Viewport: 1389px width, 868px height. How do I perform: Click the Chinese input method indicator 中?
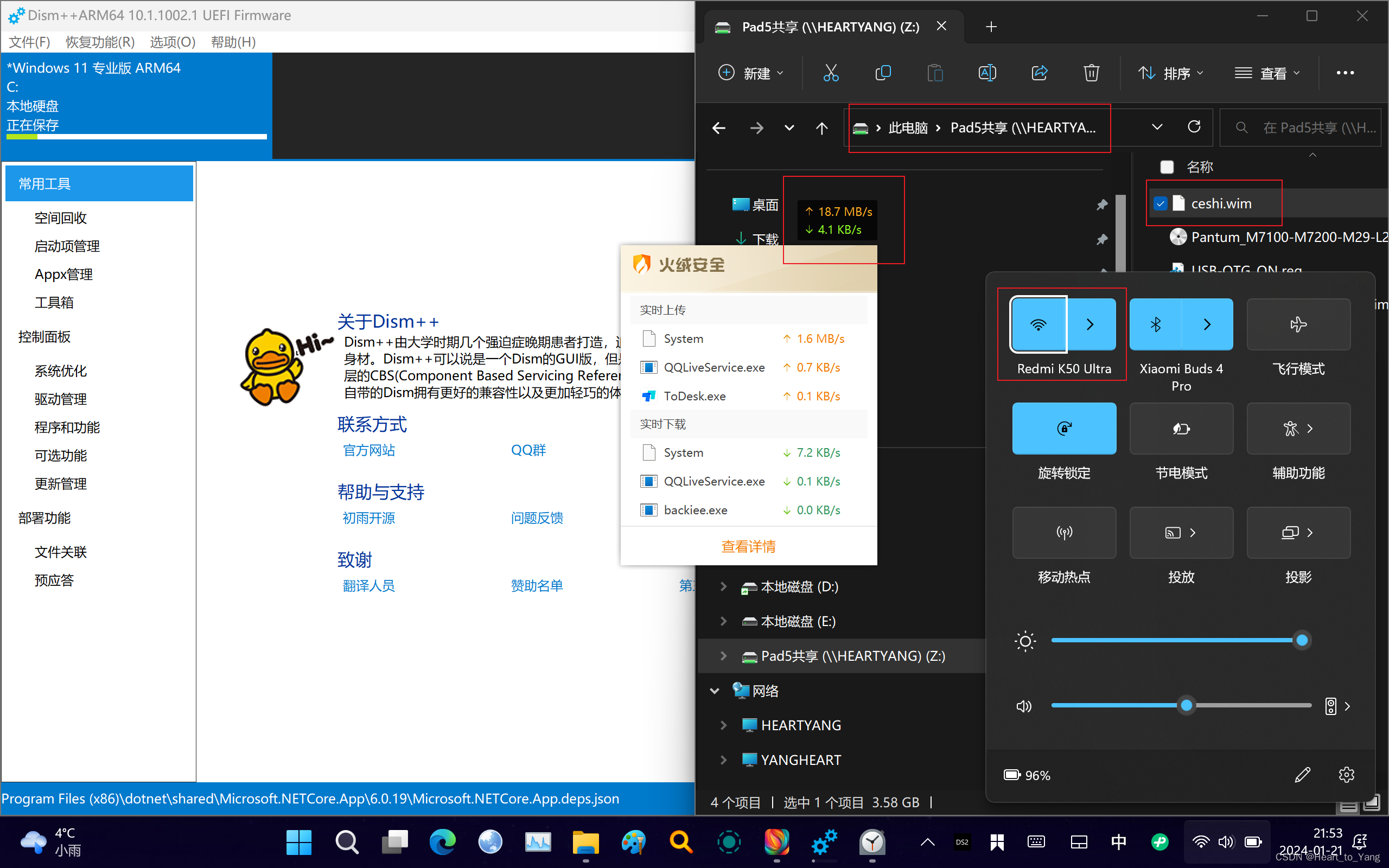[1118, 842]
